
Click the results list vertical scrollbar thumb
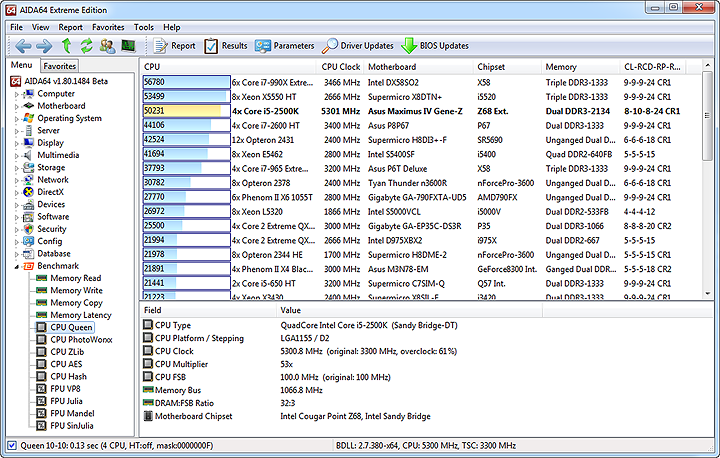click(707, 115)
